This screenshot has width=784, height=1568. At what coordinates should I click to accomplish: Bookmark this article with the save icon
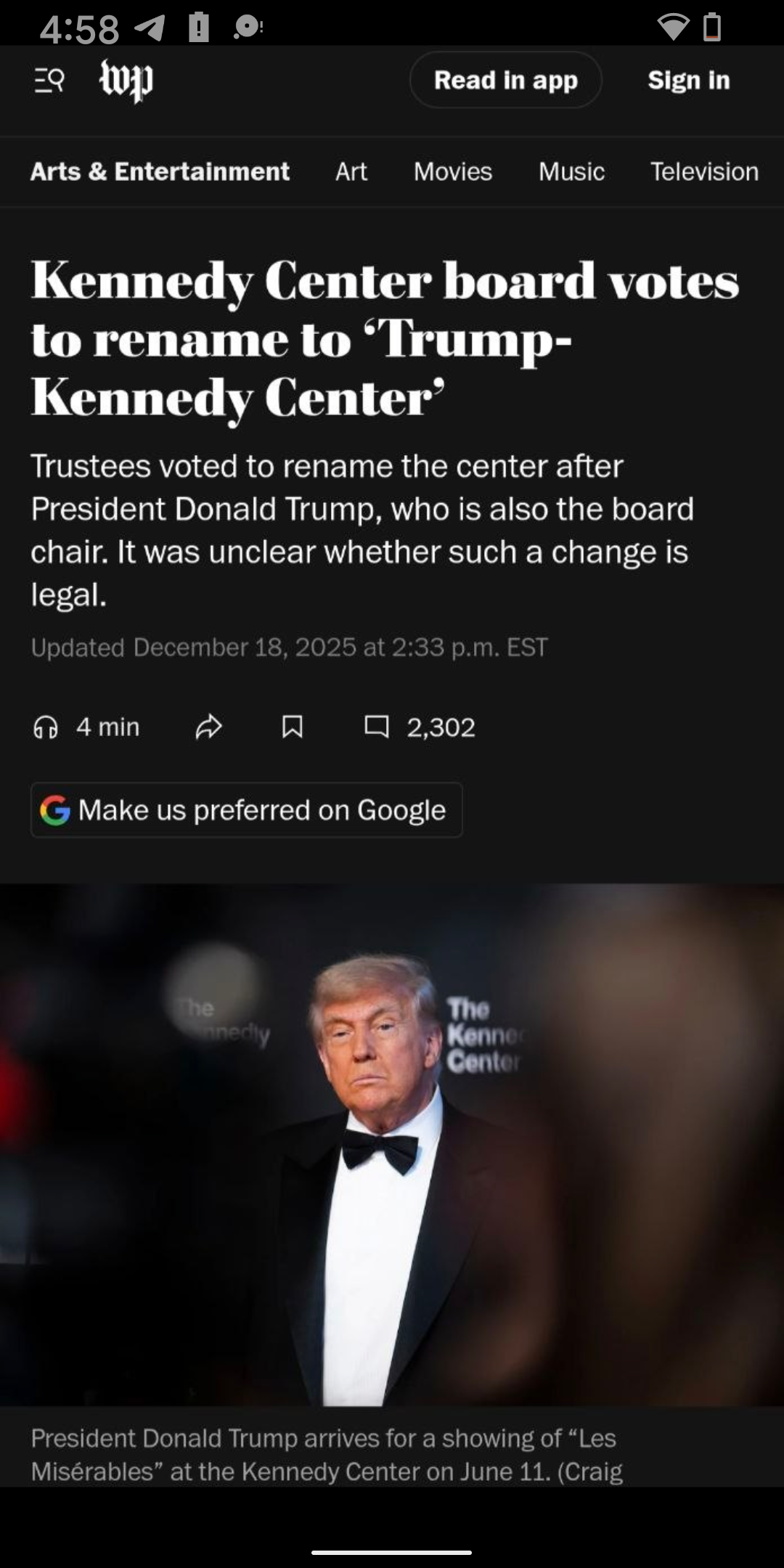(x=292, y=727)
